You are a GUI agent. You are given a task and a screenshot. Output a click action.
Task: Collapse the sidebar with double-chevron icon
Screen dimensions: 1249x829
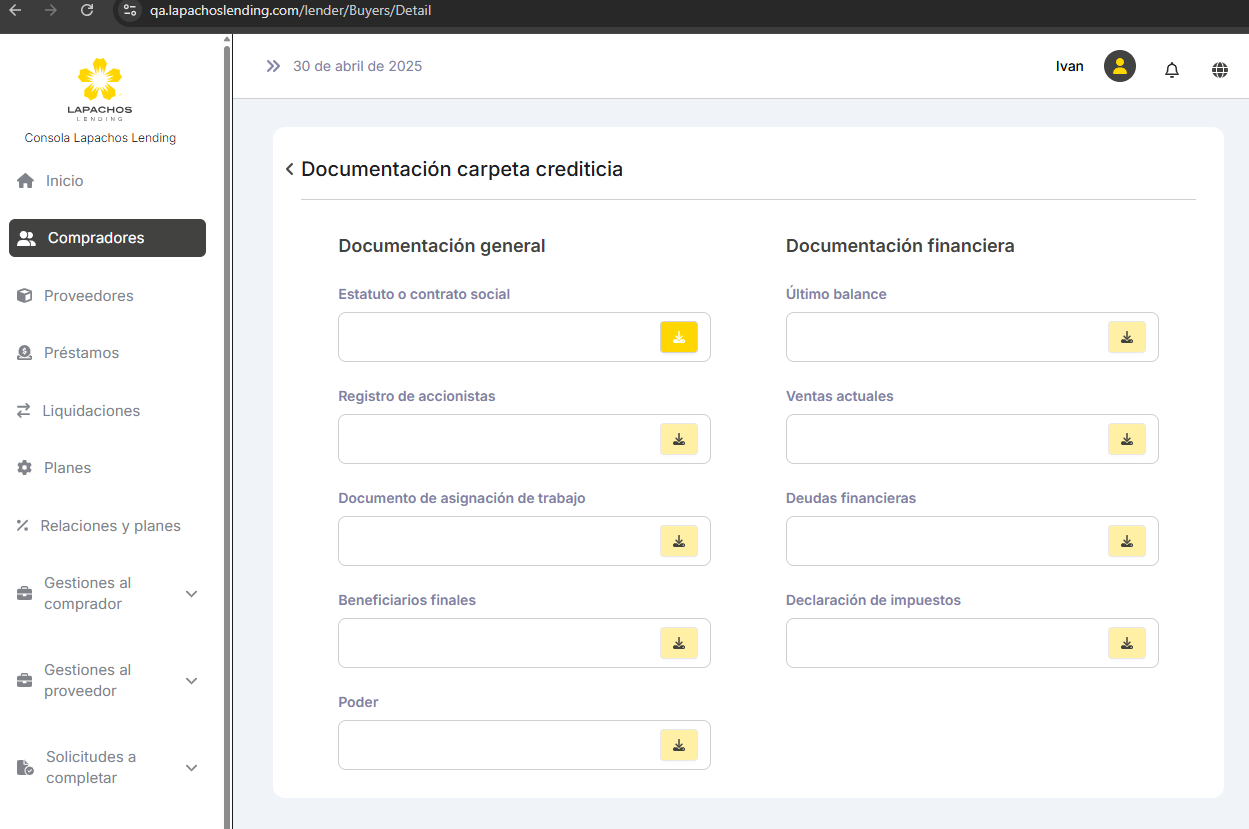273,66
